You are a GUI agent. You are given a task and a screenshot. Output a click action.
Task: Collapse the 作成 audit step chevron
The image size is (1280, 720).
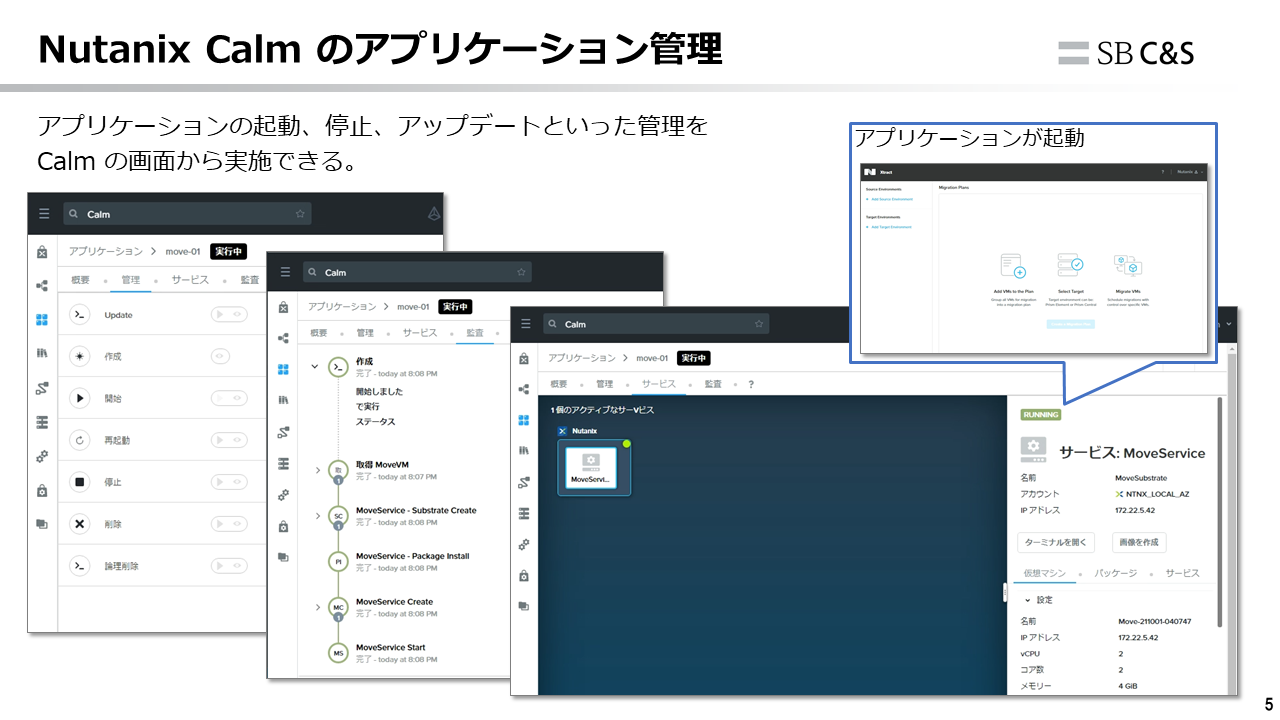tap(315, 367)
